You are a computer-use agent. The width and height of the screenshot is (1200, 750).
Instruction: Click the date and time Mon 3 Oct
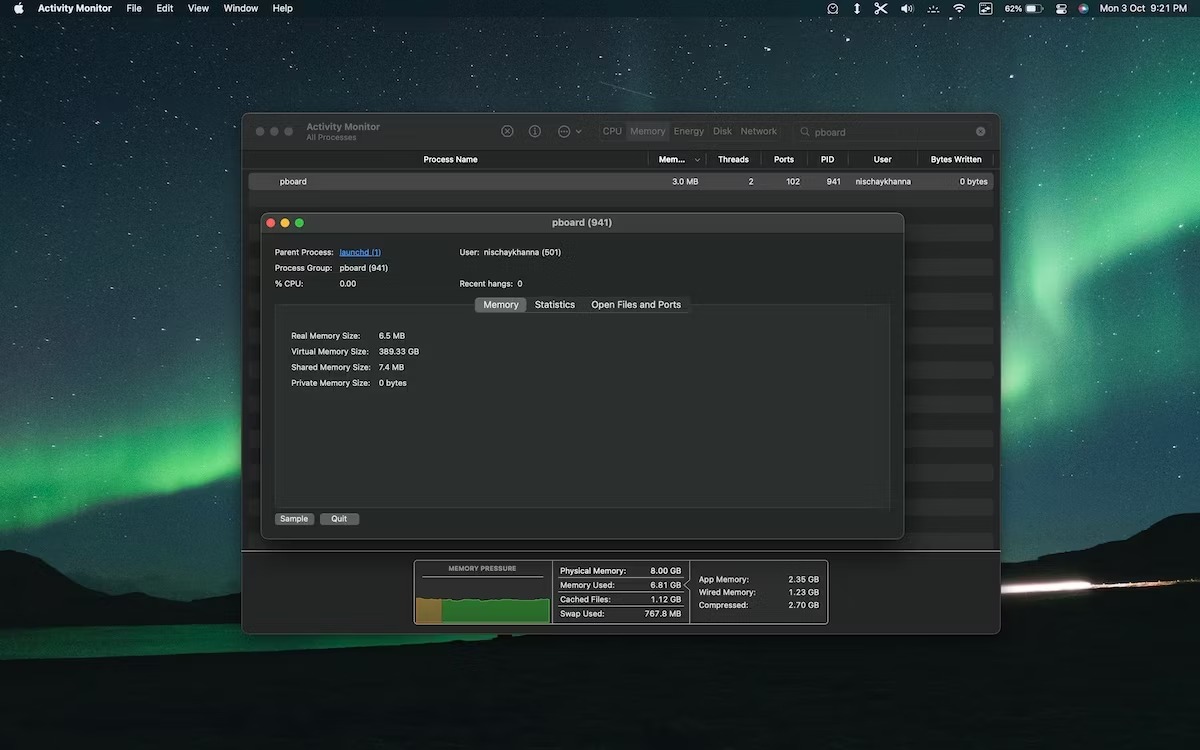(1143, 8)
